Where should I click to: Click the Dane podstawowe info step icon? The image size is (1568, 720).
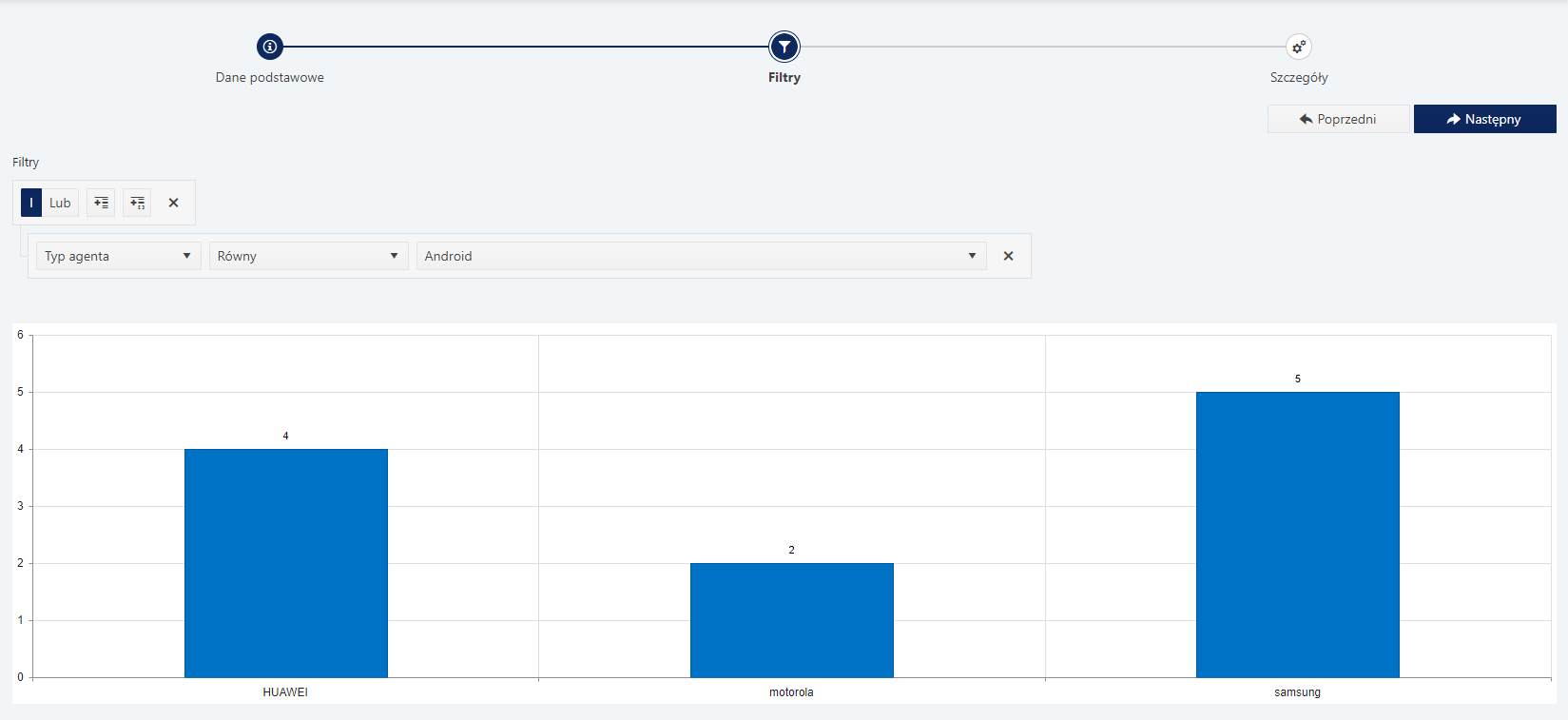(270, 47)
